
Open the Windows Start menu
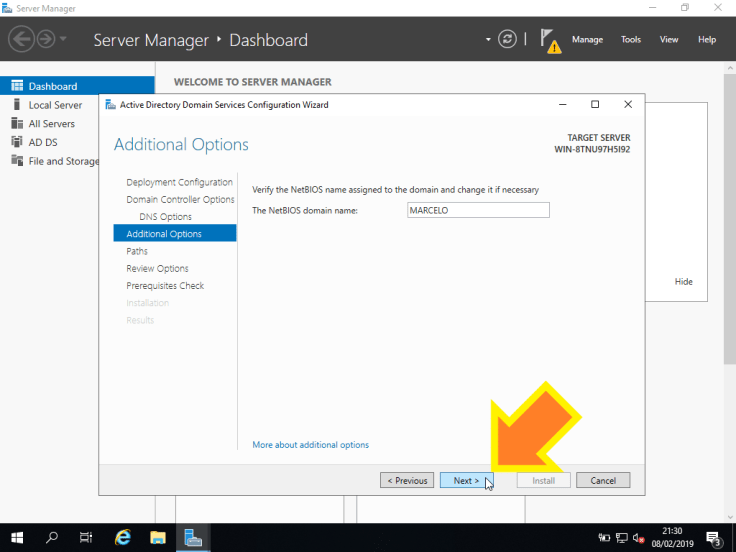[17, 538]
